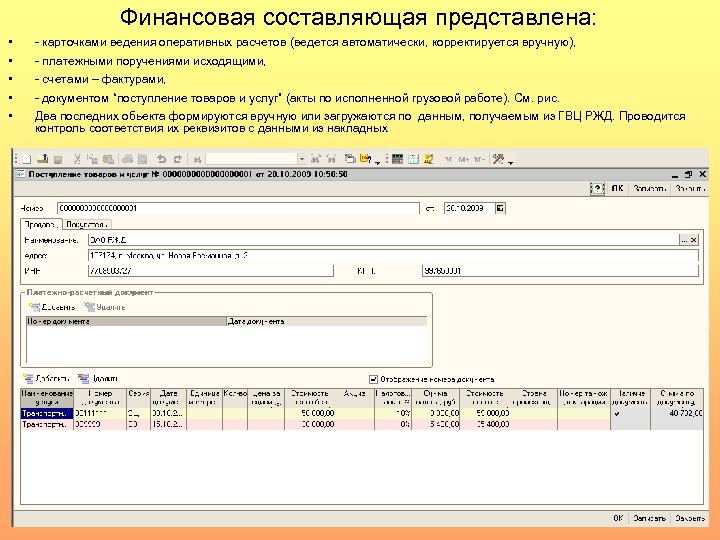Click the Find binoculars icon

(197, 160)
